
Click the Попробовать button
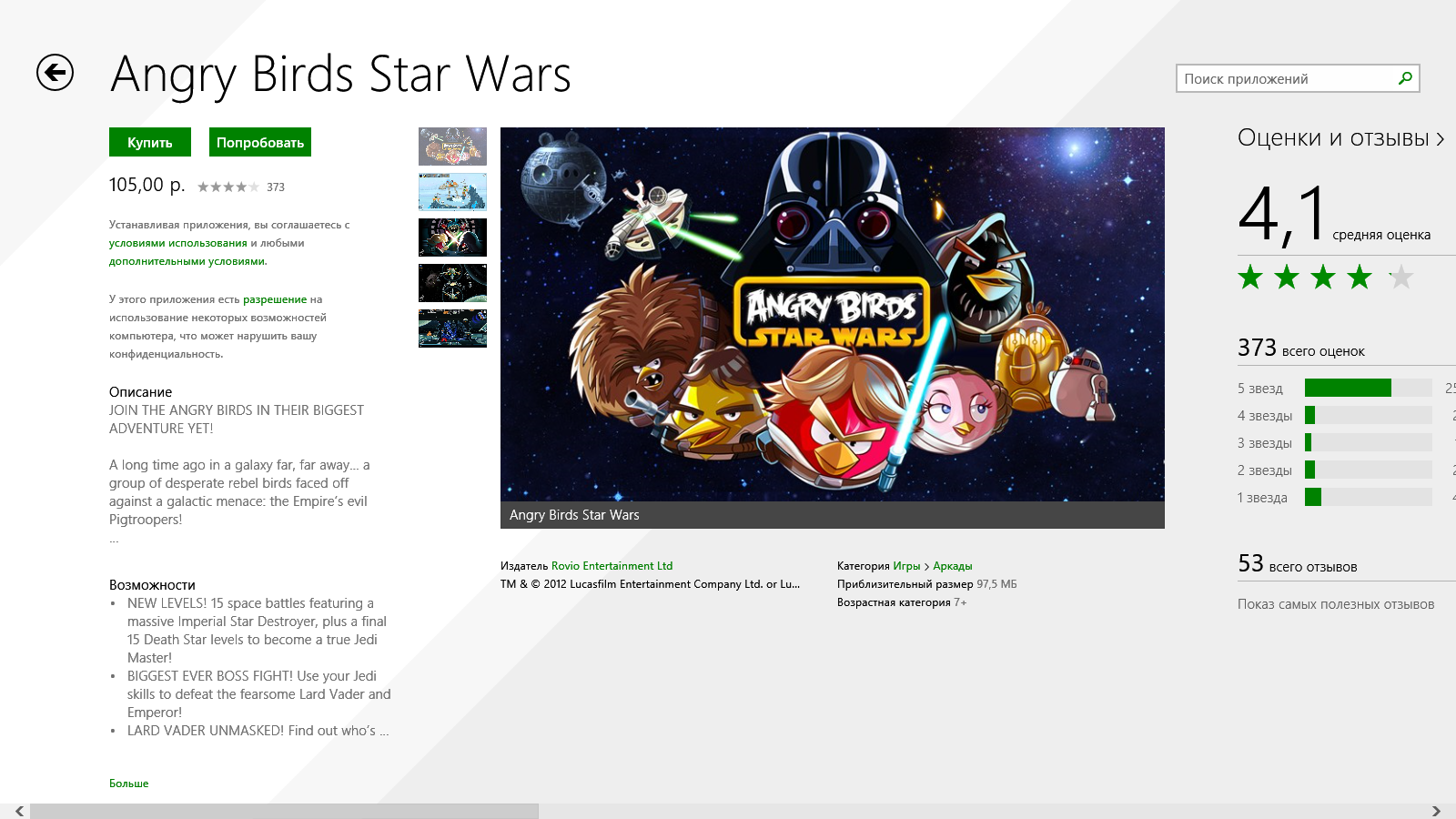pos(260,142)
